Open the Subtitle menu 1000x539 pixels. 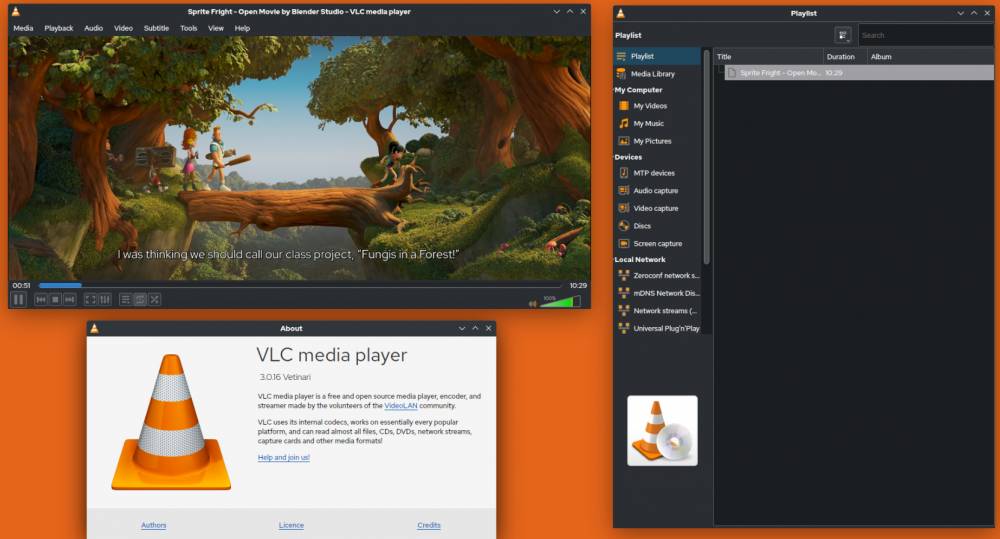[156, 28]
